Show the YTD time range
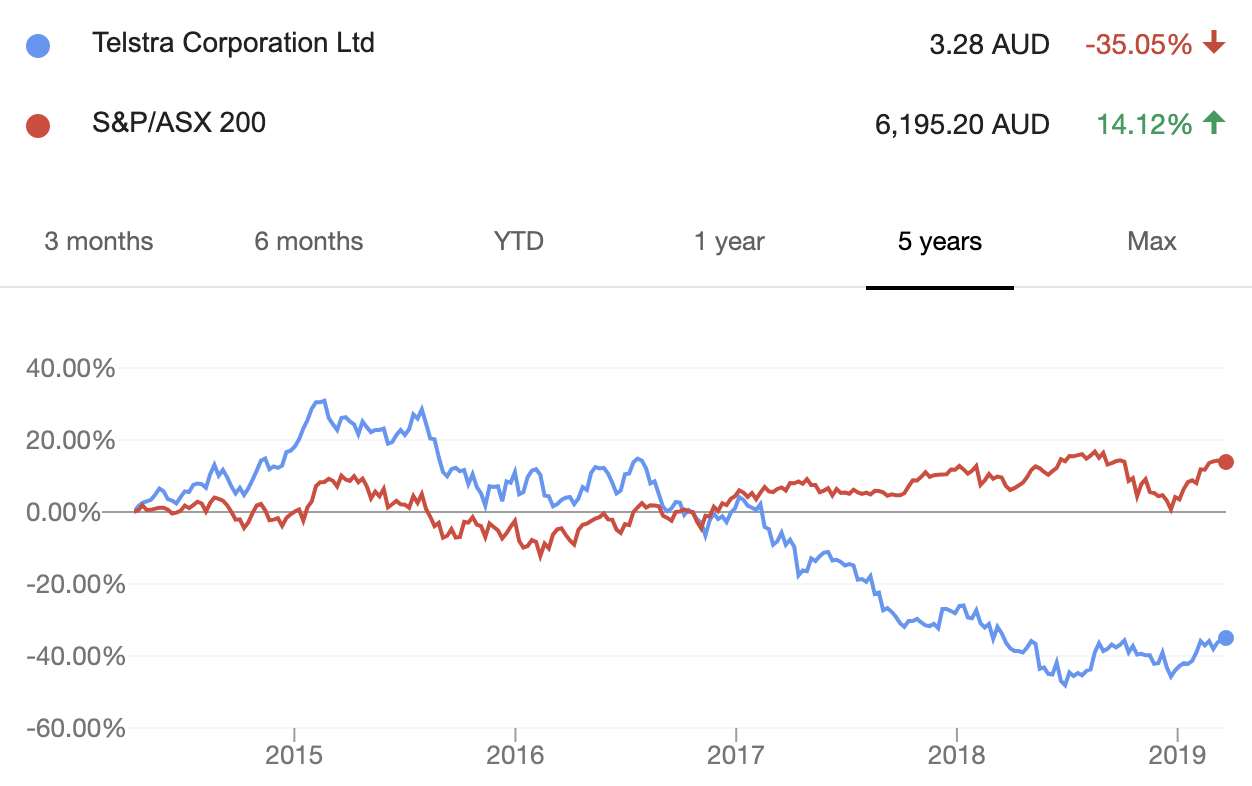The image size is (1252, 786). pyautogui.click(x=519, y=241)
